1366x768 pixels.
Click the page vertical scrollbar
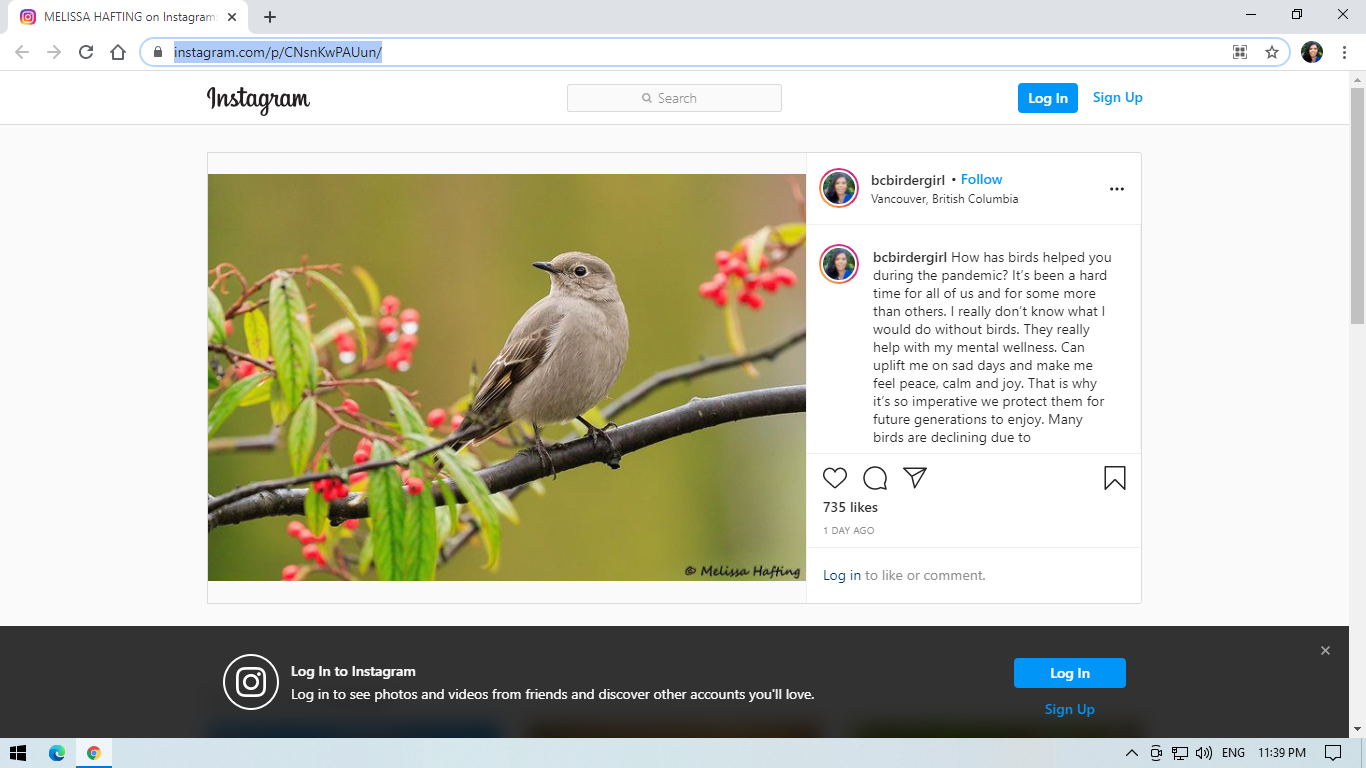tap(1357, 205)
